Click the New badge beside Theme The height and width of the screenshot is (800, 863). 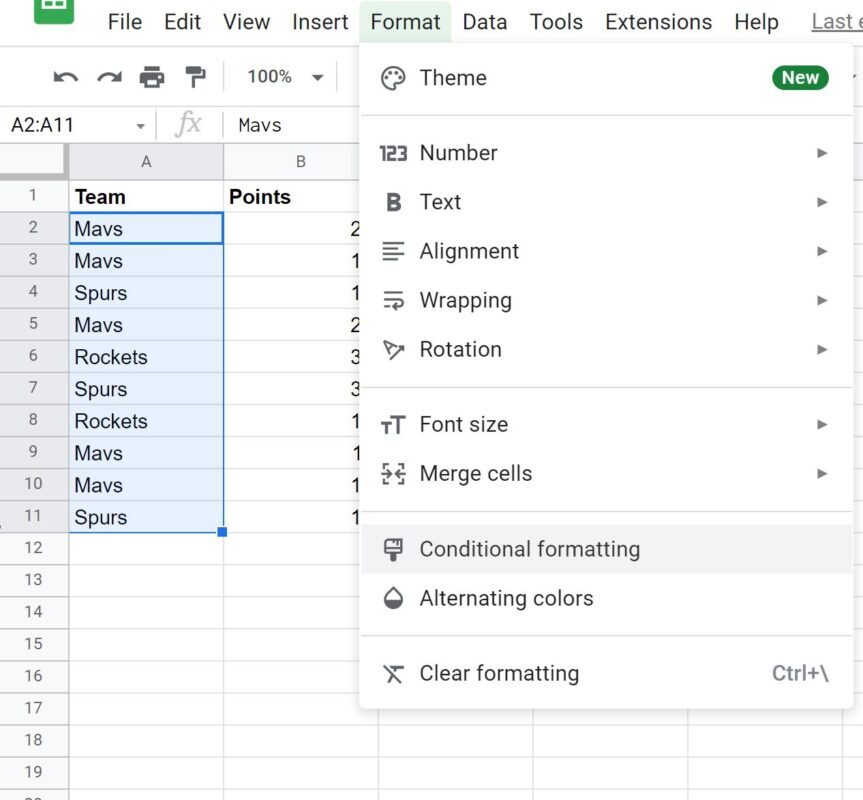[800, 78]
